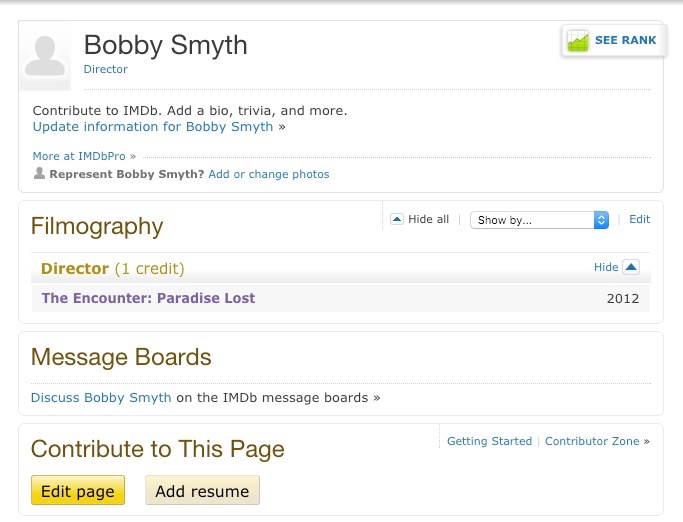Toggle the Director (1 credit) section header
Screen dimensions: 683x522
(x=112, y=269)
